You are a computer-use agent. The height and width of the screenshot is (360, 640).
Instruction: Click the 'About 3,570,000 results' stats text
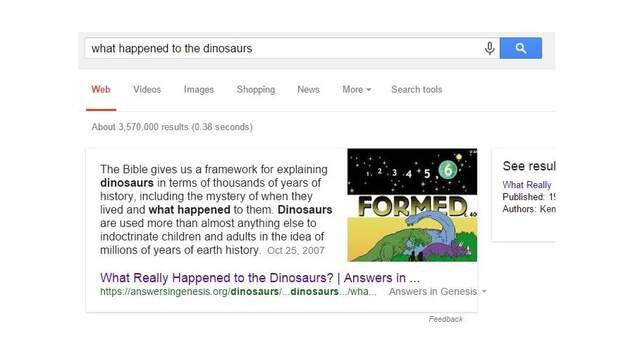pyautogui.click(x=172, y=127)
